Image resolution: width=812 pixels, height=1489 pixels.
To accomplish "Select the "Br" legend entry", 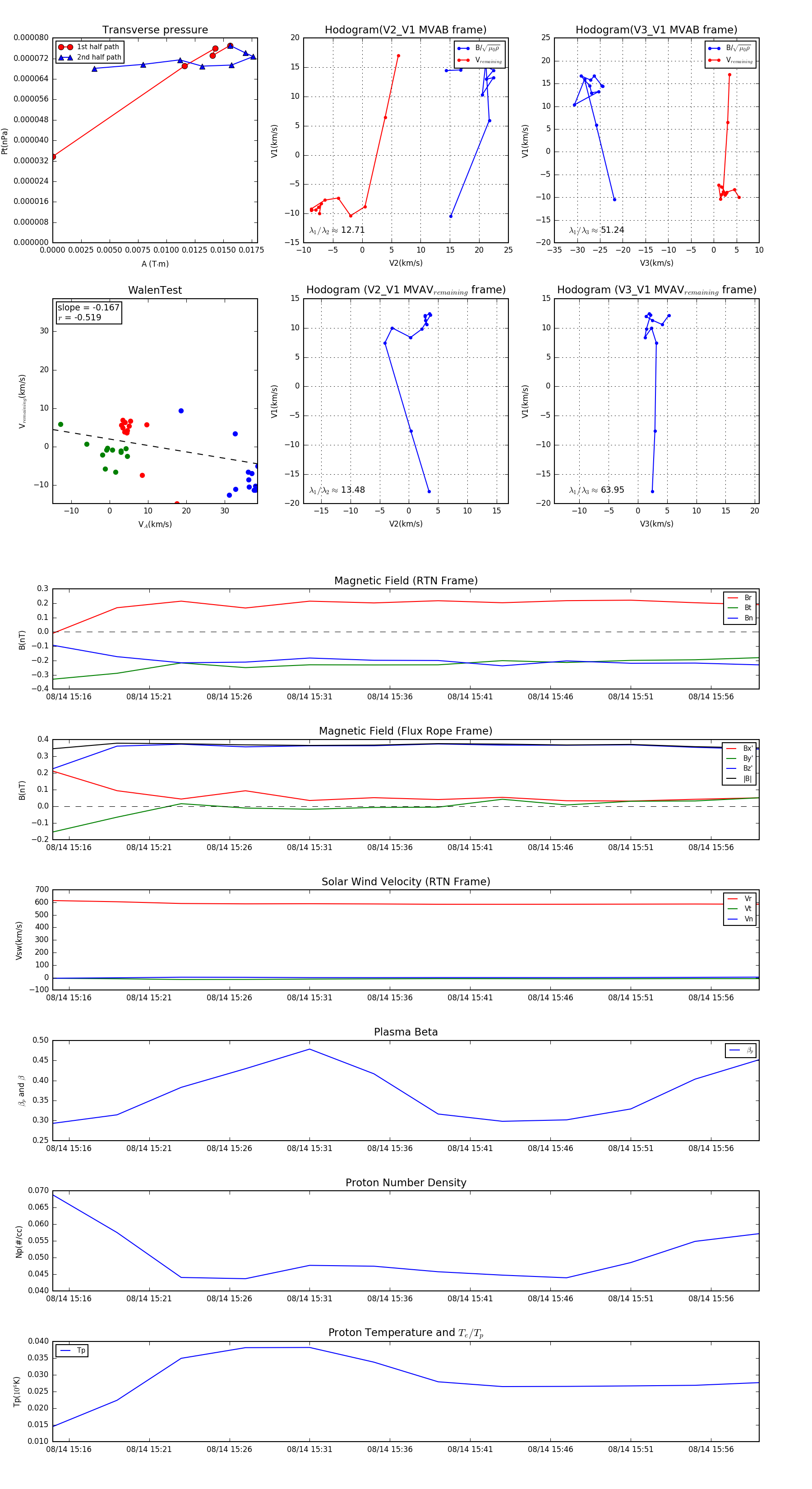I will click(x=740, y=598).
